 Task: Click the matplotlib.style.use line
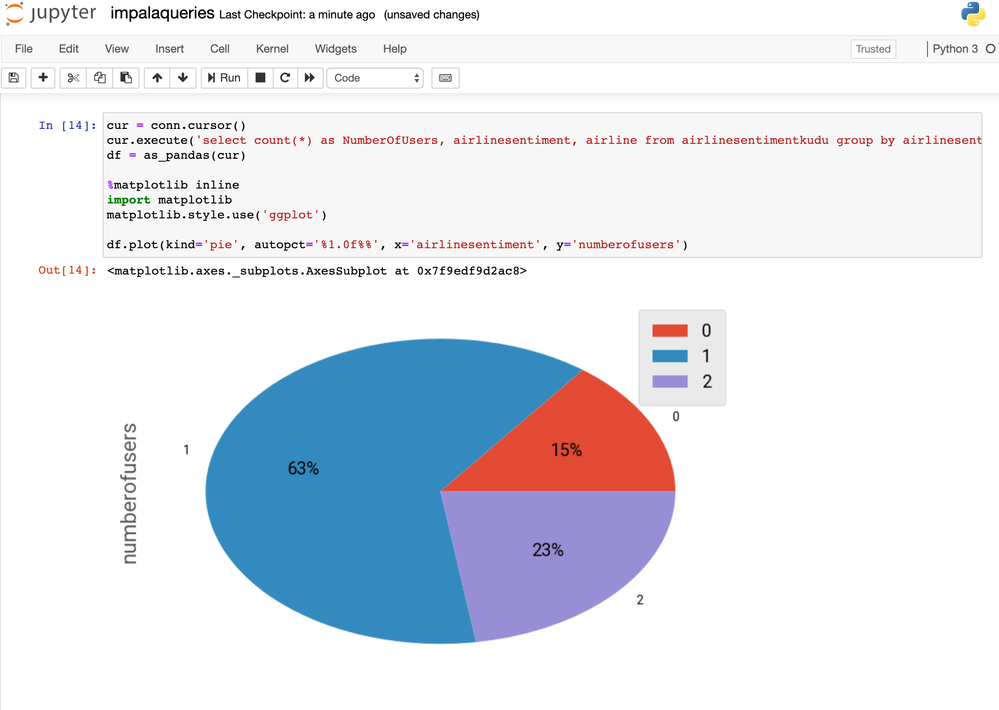click(x=217, y=215)
